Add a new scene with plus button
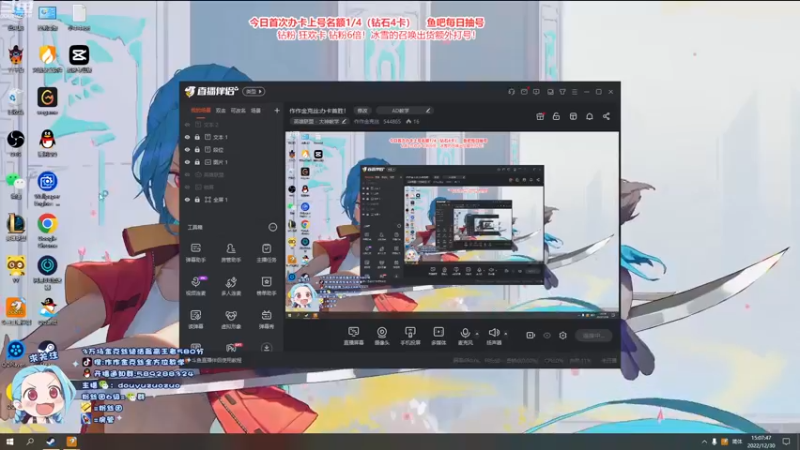Image resolution: width=800 pixels, height=450 pixels. [277, 110]
